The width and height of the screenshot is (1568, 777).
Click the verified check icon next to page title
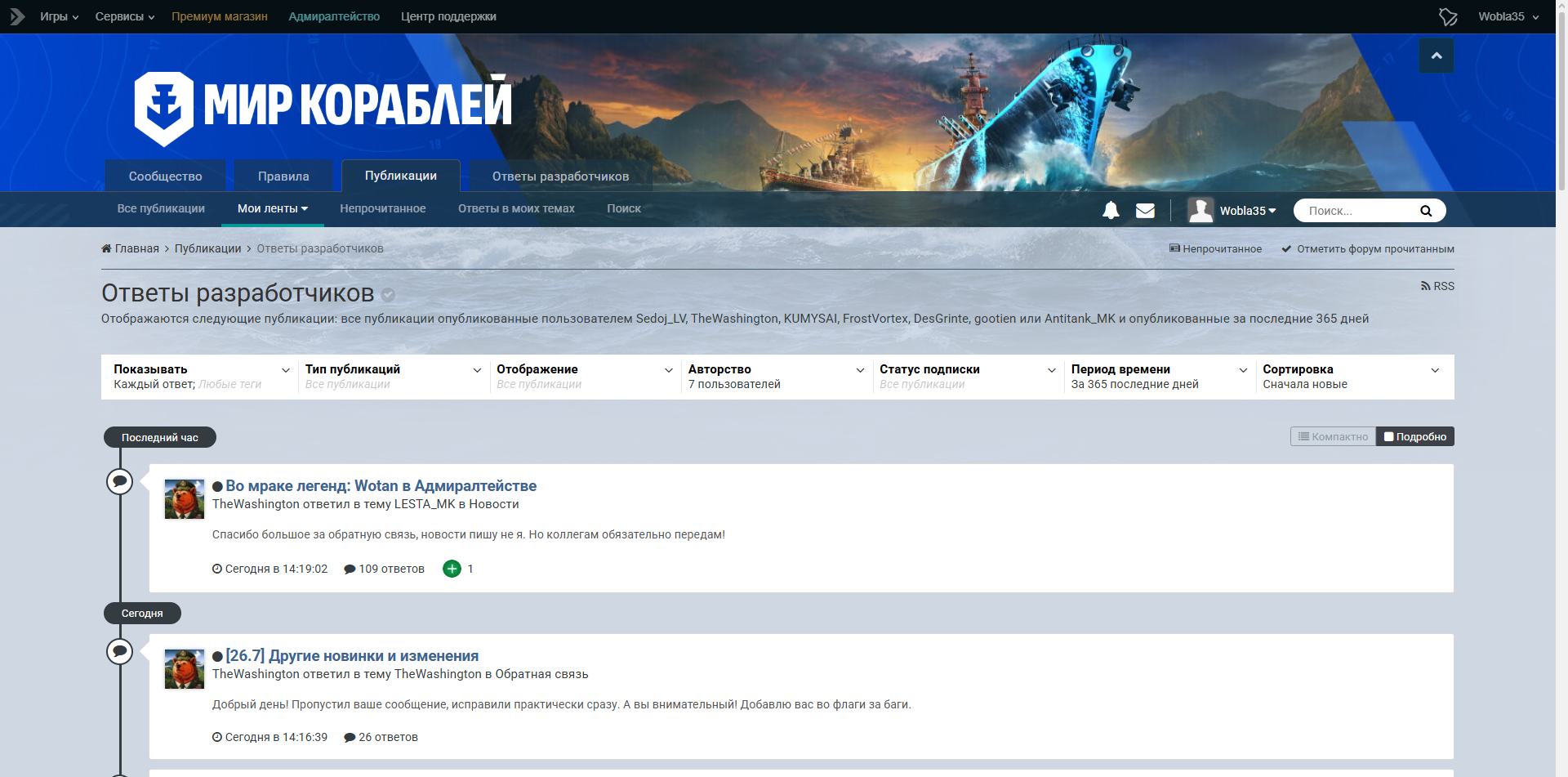coord(389,295)
